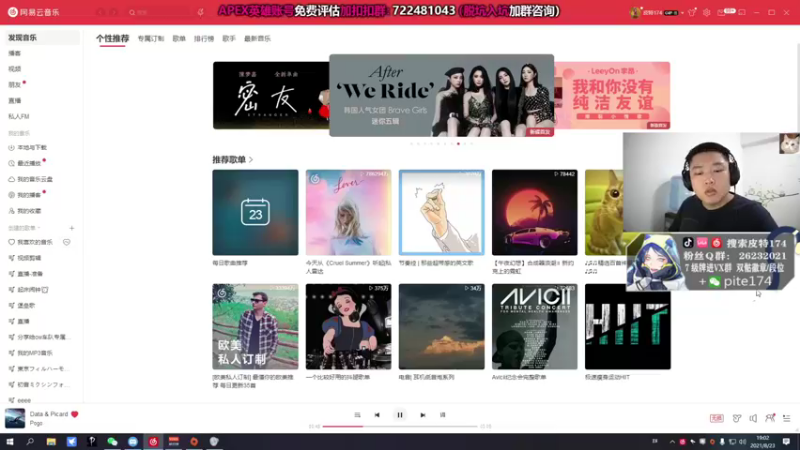The width and height of the screenshot is (800, 450).
Task: Open 最近播放 in sidebar
Action: point(29,163)
